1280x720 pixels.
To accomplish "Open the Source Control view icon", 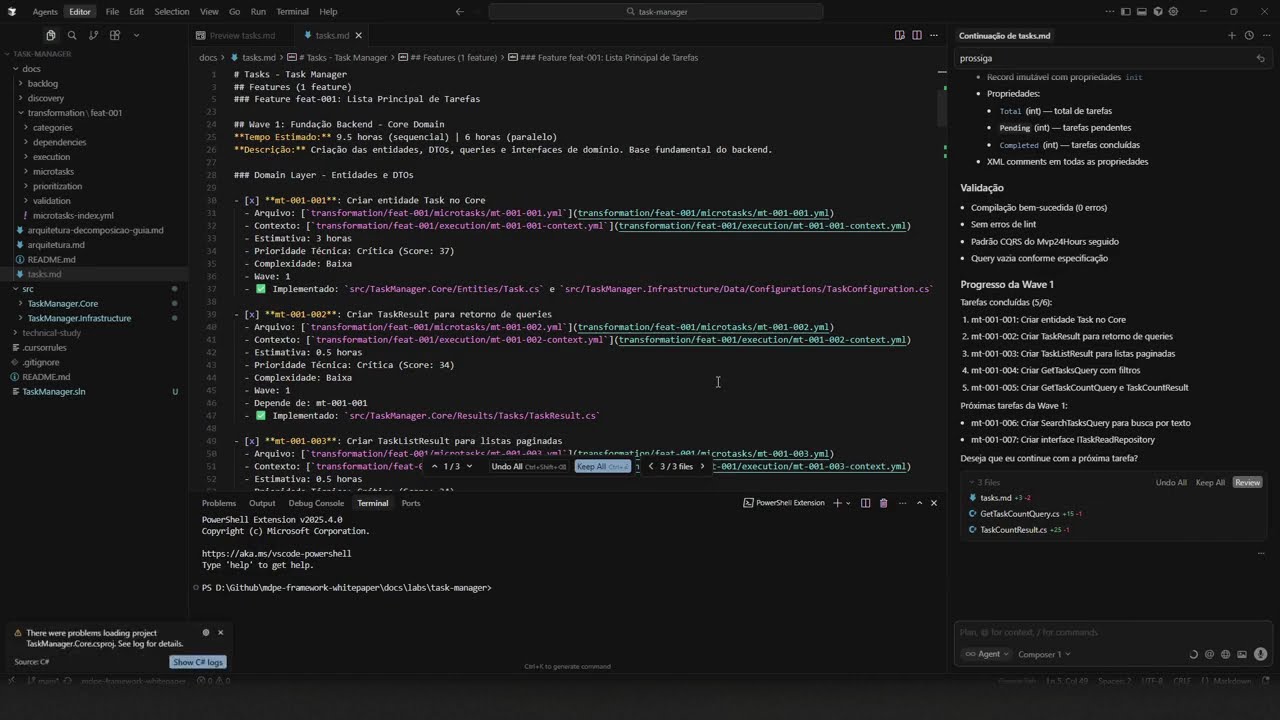I will point(93,35).
